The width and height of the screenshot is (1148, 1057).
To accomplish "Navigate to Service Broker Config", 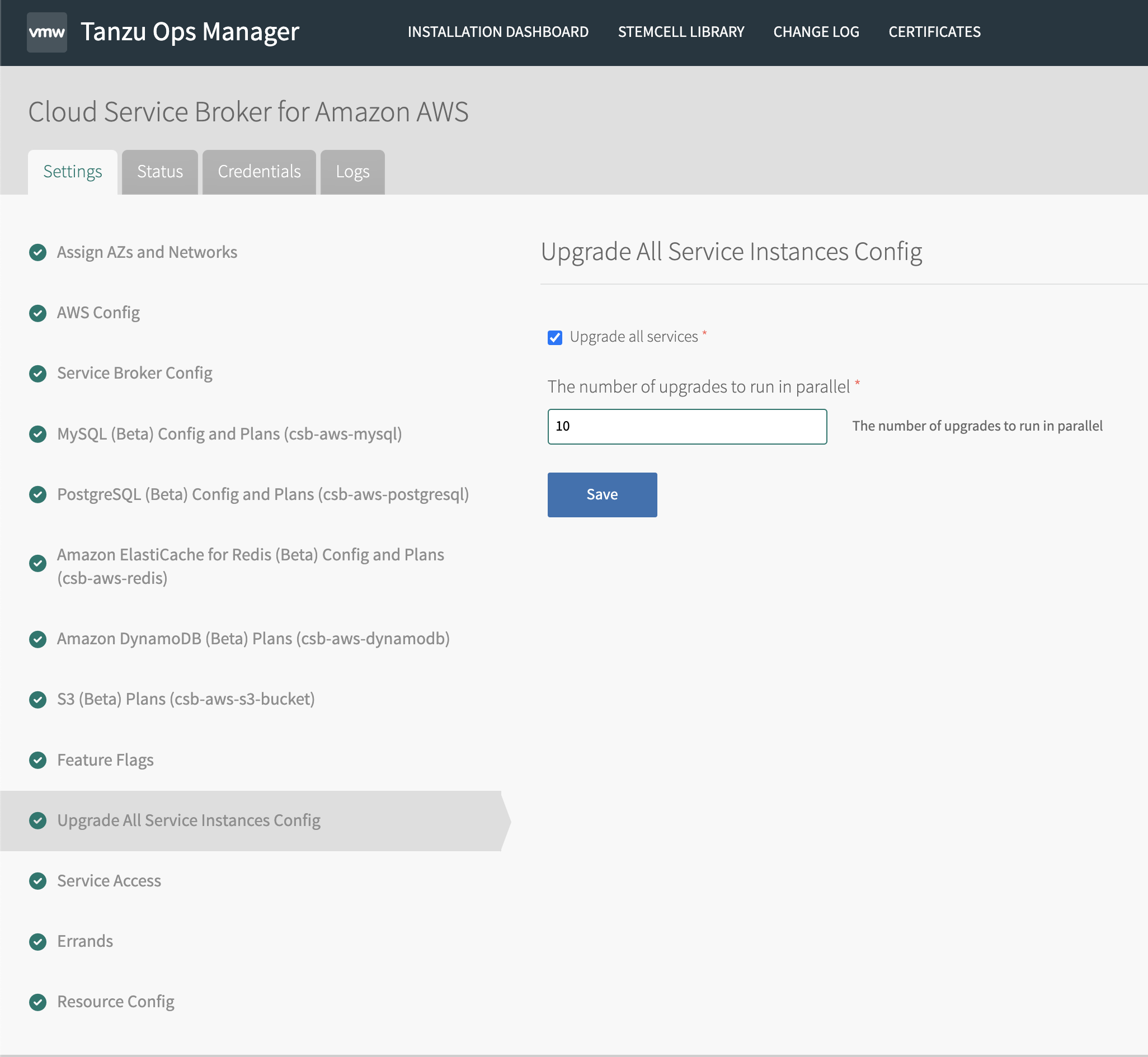I will 135,372.
